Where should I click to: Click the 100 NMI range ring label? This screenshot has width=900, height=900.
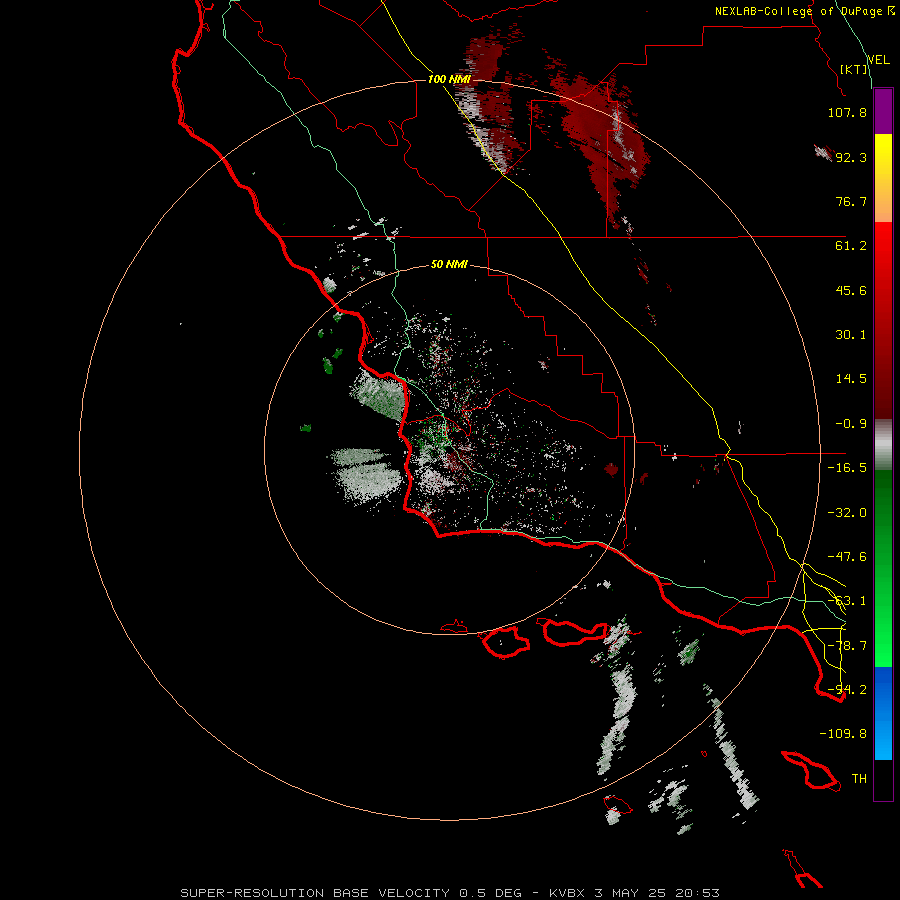point(449,79)
